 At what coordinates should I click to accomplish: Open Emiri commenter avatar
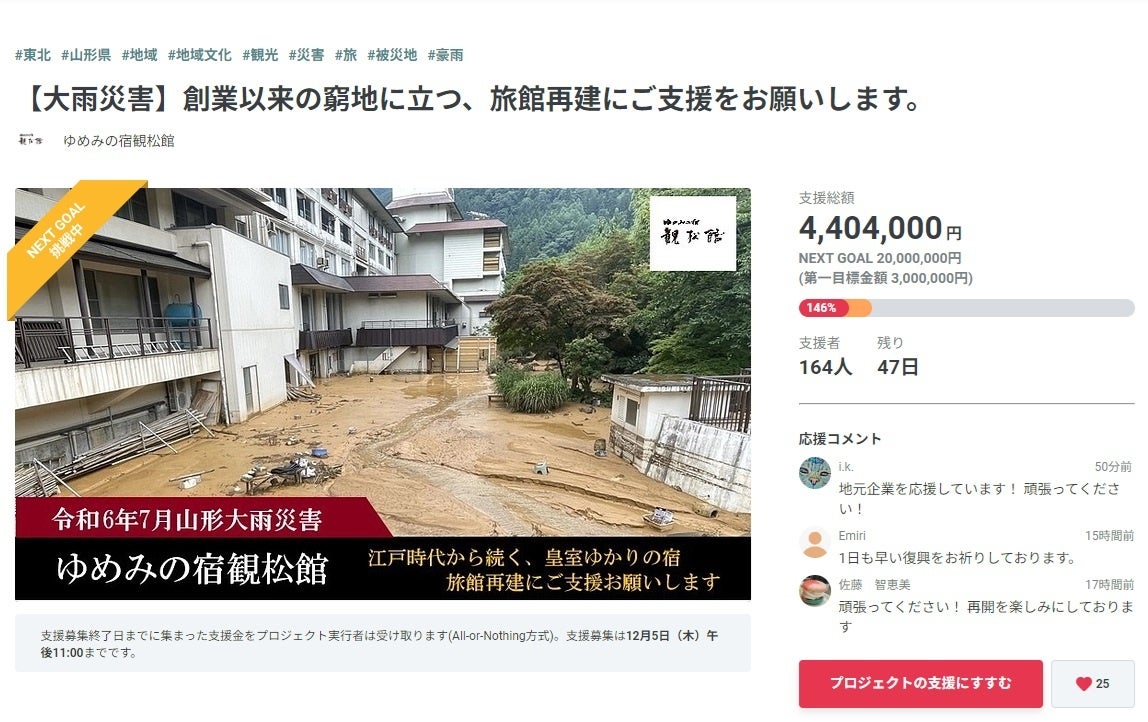coord(814,543)
